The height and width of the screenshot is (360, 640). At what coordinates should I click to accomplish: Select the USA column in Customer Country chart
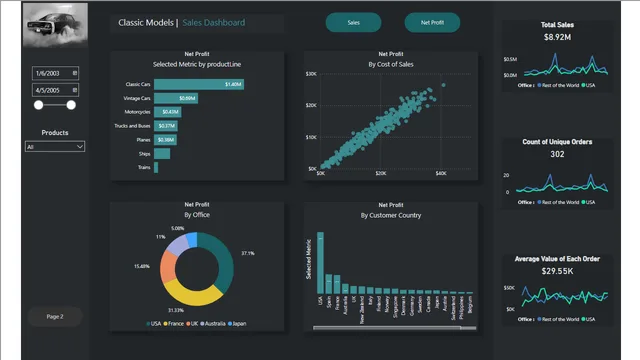coord(320,263)
